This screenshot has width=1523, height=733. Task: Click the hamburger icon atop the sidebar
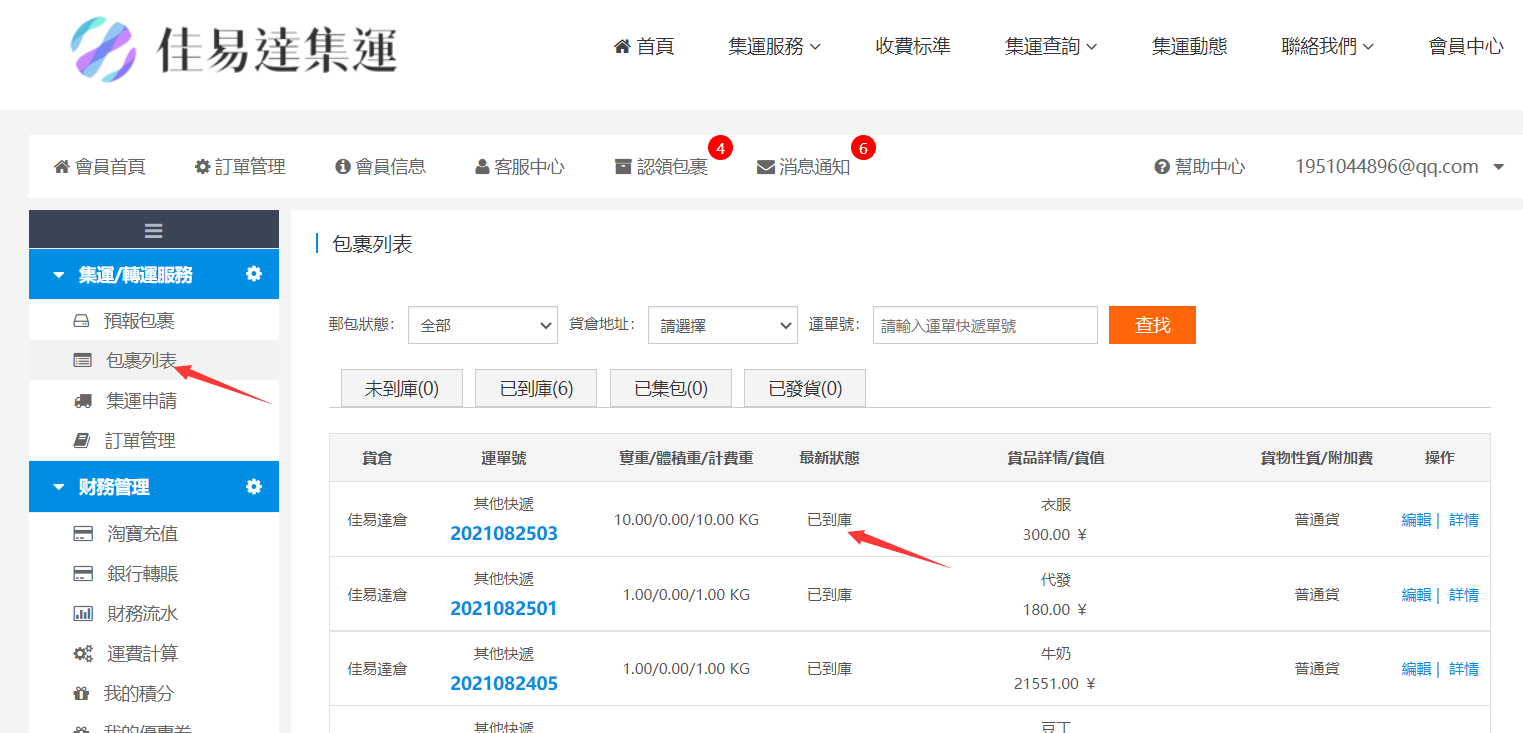[153, 231]
